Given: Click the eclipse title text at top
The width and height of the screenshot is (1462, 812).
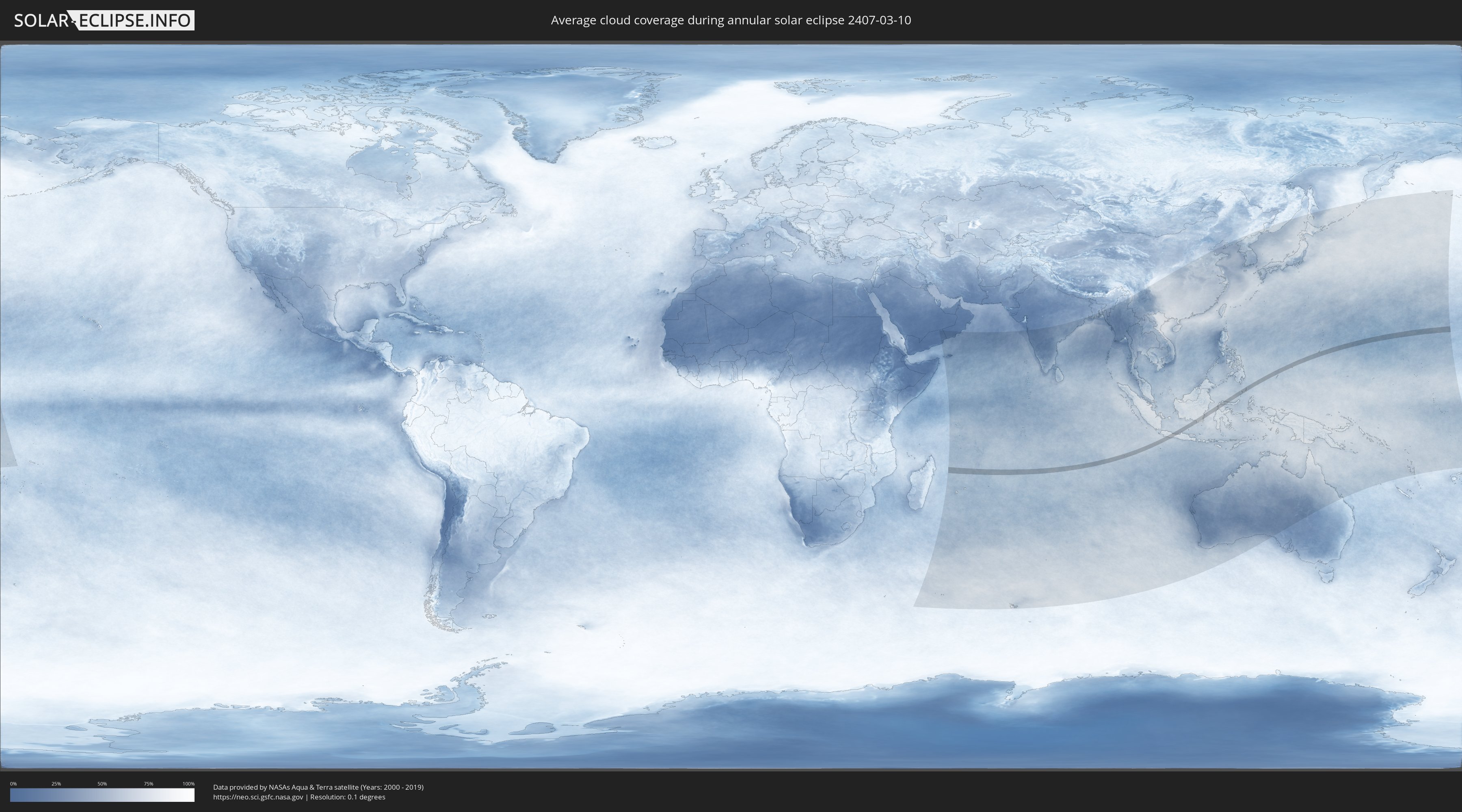Looking at the screenshot, I should click(x=731, y=20).
